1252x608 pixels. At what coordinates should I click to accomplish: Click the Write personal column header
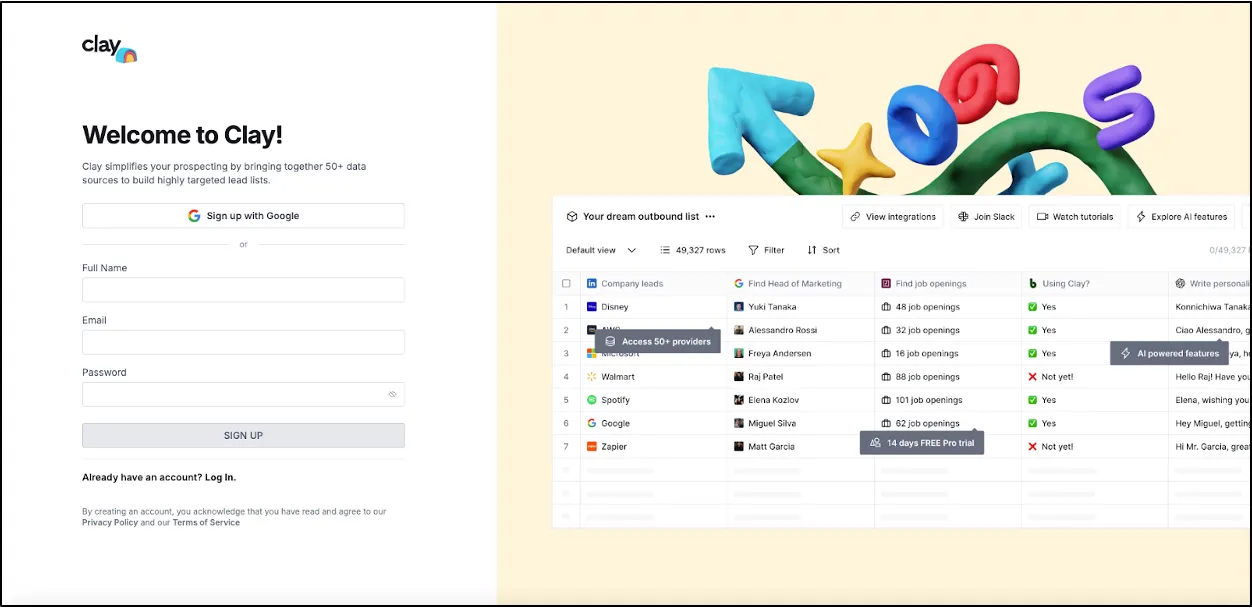coord(1210,284)
